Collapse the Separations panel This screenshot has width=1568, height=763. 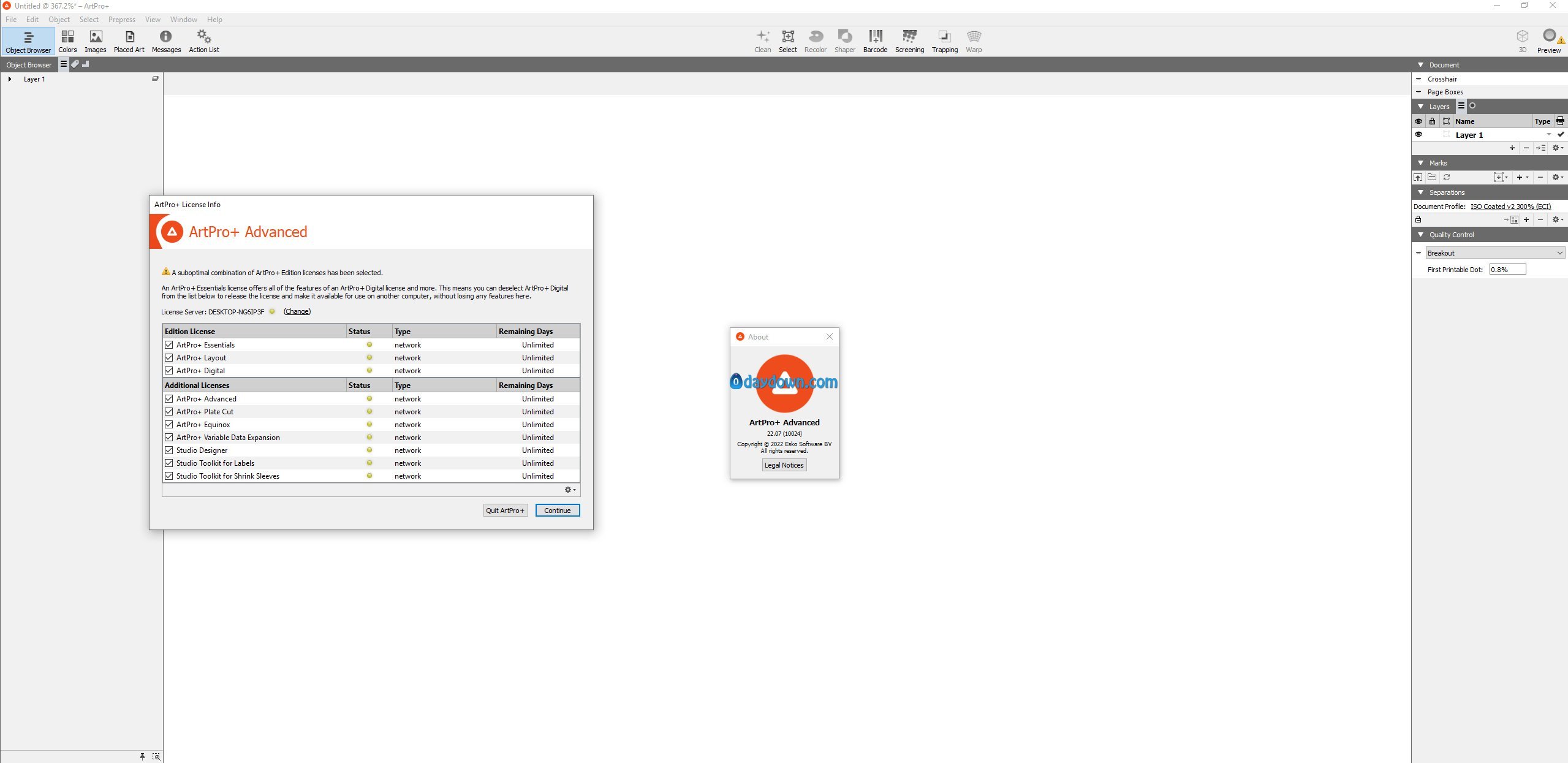[1421, 192]
